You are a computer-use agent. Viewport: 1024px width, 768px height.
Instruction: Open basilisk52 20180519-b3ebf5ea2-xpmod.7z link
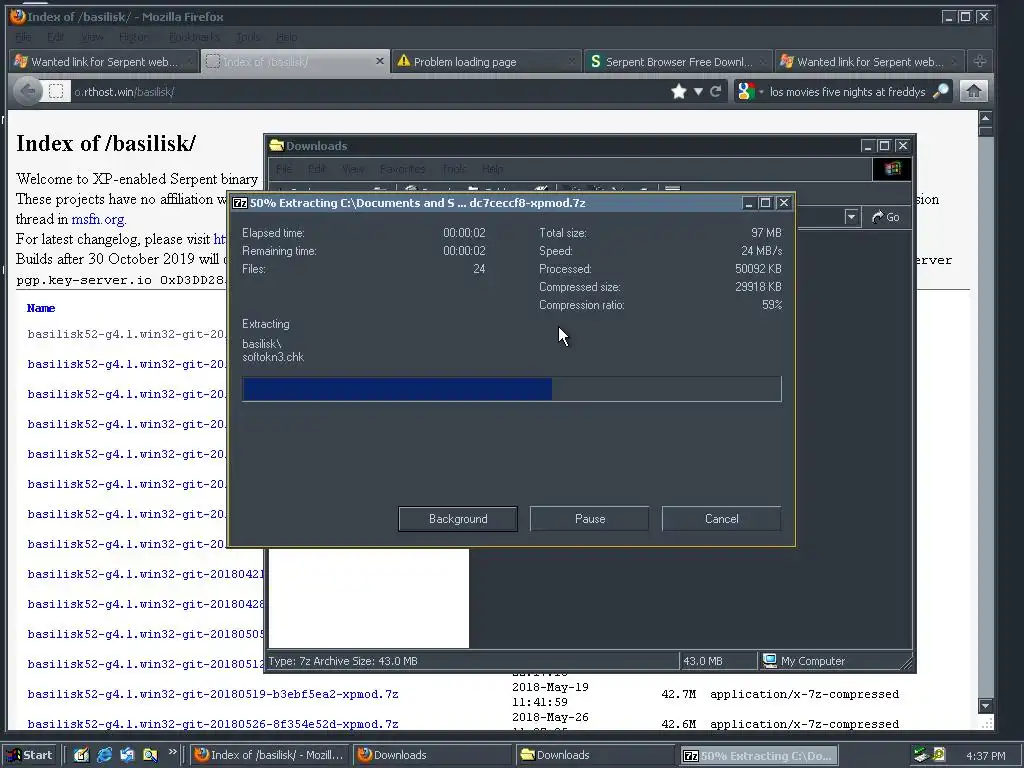click(213, 694)
